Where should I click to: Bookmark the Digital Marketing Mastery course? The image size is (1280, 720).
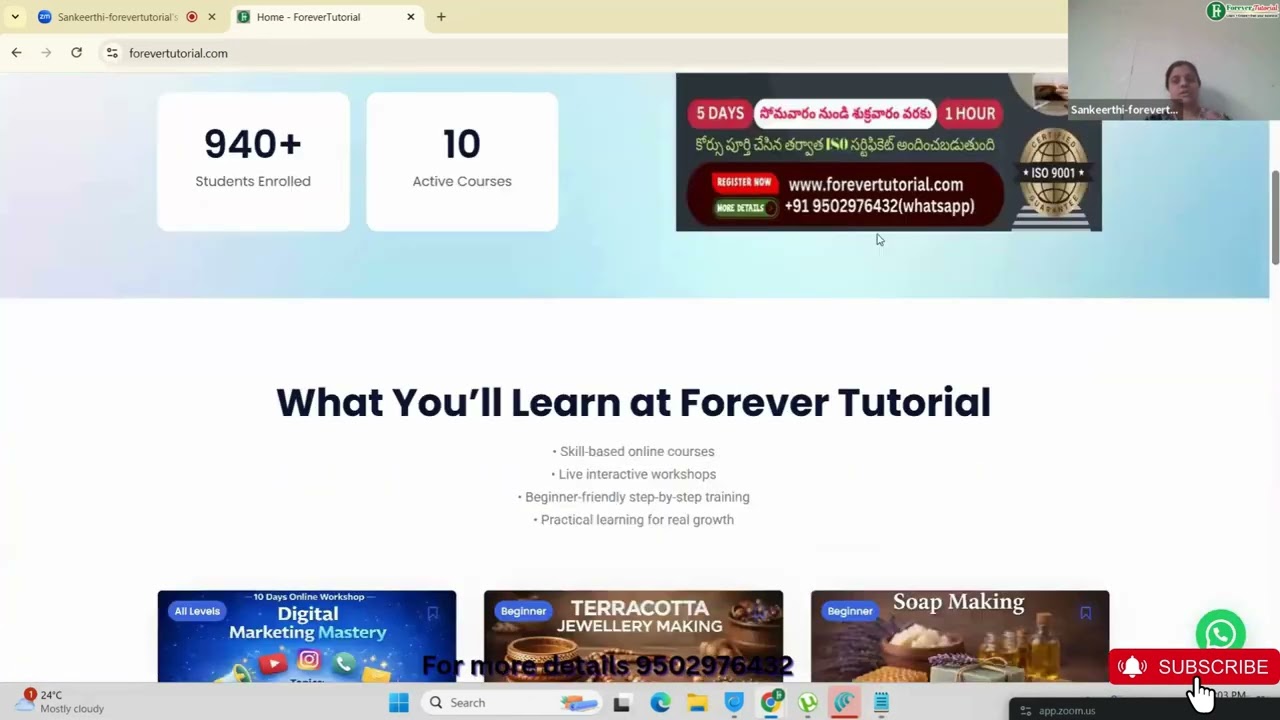pos(433,613)
